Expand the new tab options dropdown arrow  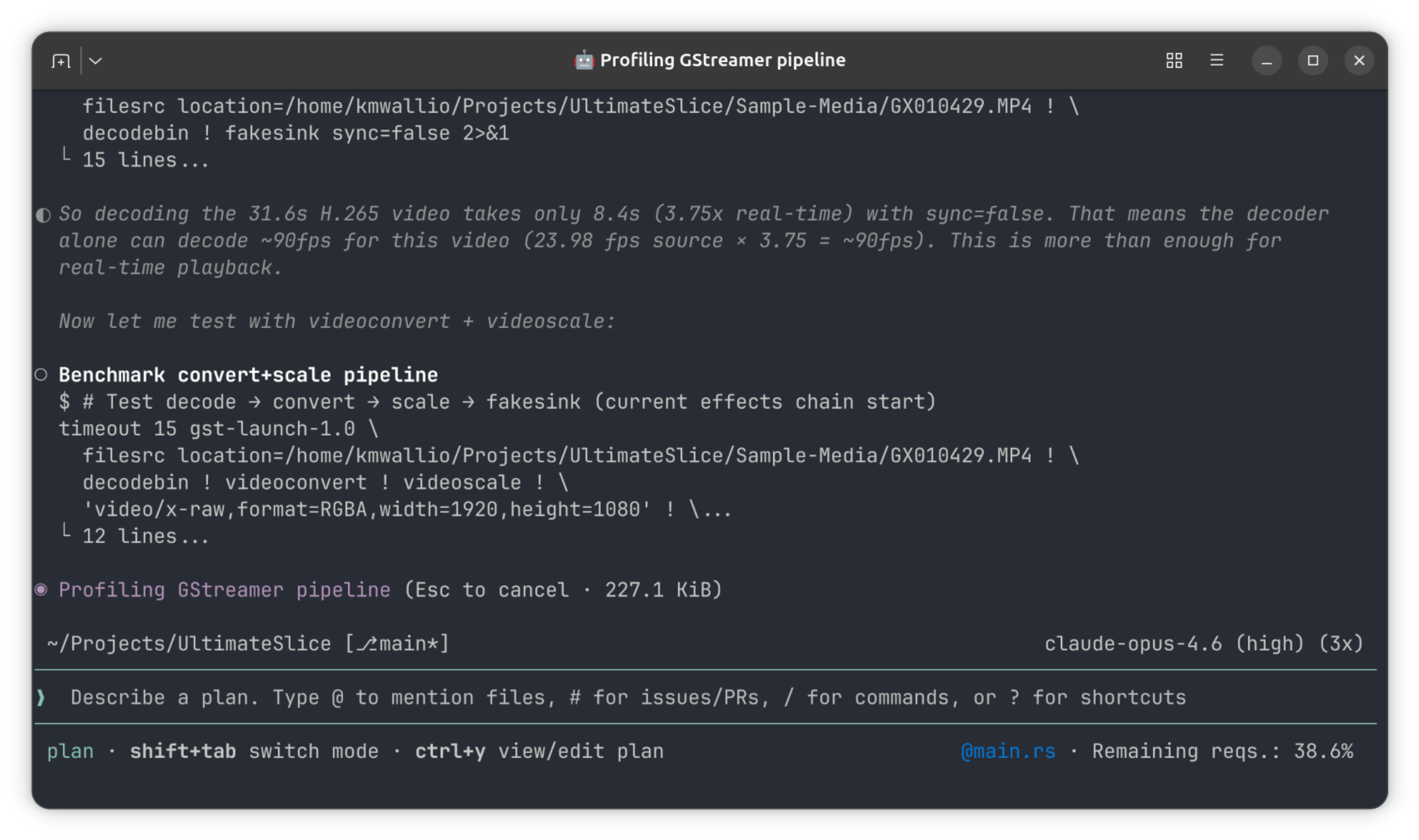pyautogui.click(x=96, y=61)
